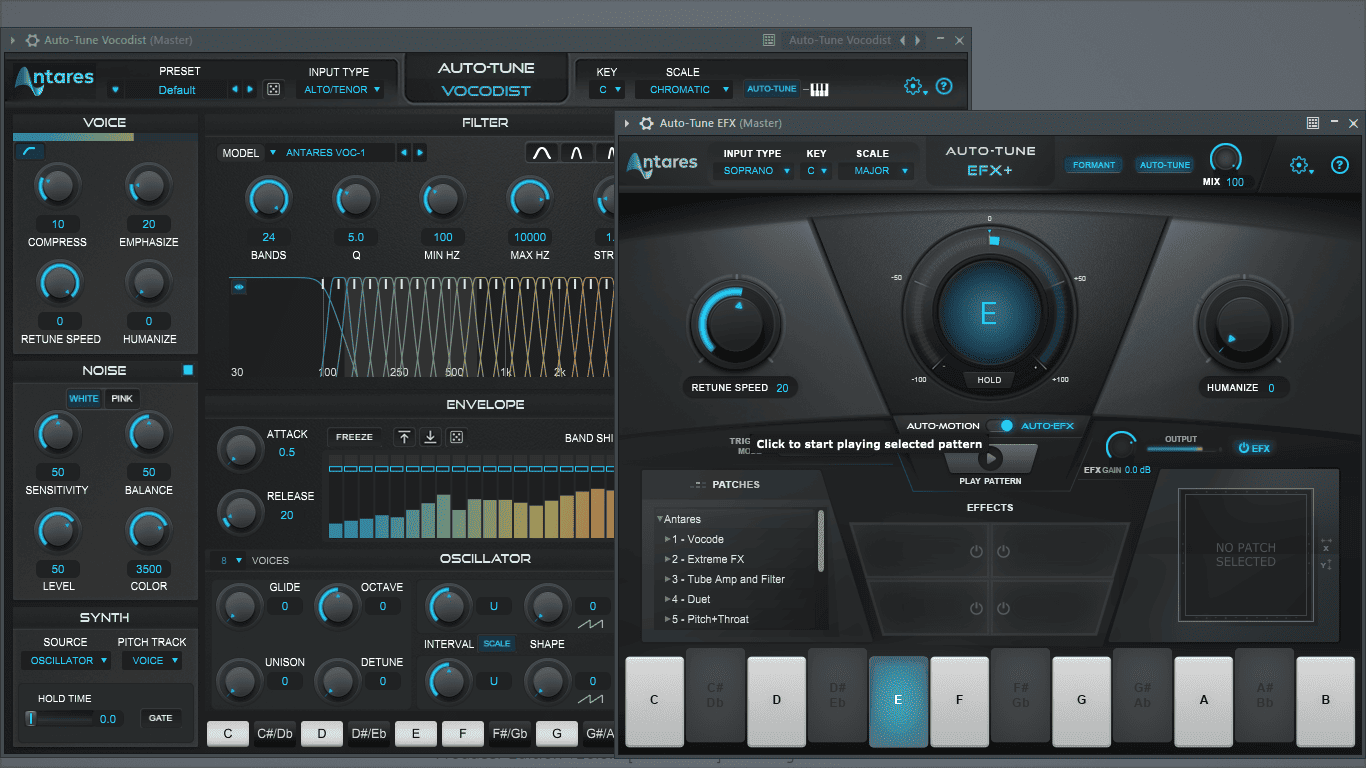
Task: Click the filter graph handle icon
Action: coord(239,287)
